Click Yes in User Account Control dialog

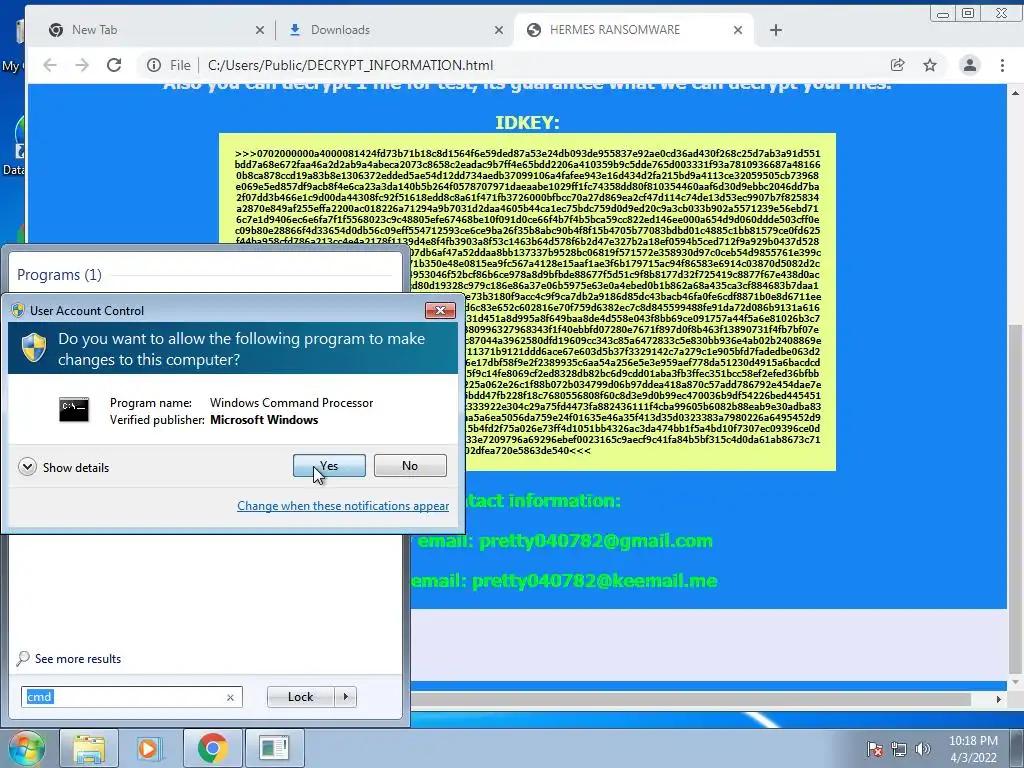click(329, 466)
